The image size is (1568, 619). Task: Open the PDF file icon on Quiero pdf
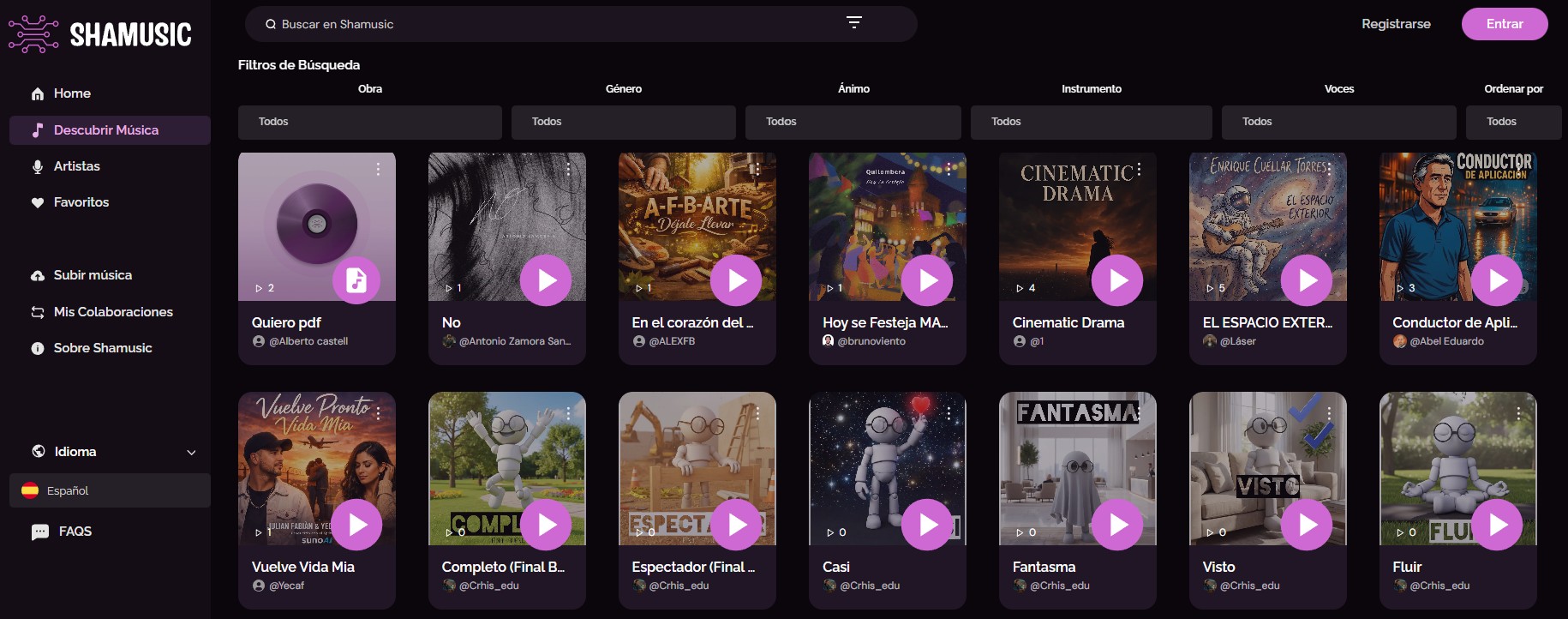pos(356,280)
